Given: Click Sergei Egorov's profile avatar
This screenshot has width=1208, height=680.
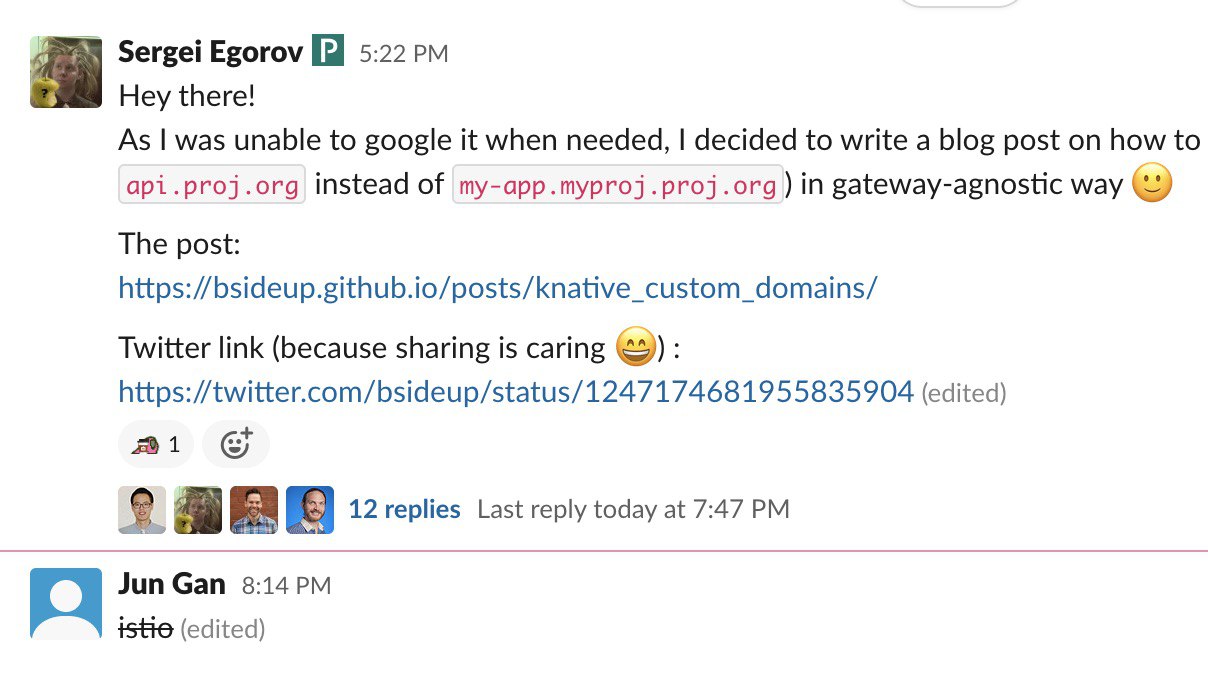Looking at the screenshot, I should point(66,72).
